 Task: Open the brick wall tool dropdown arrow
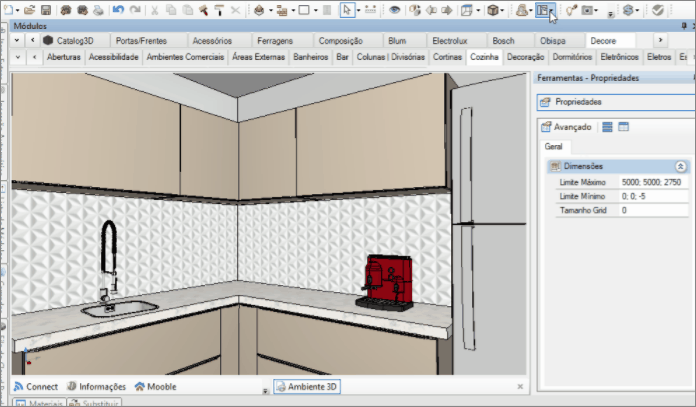293,10
